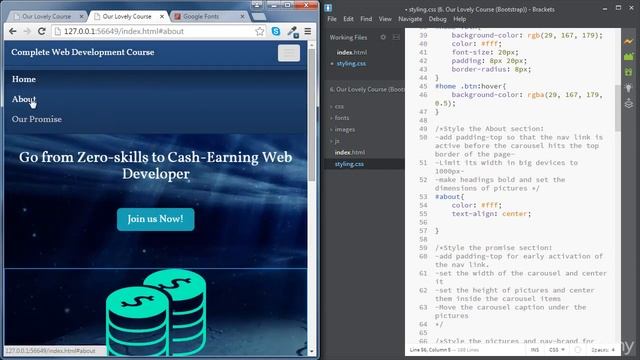Click the Skype extension icon in Chrome
Viewport: 640px width, 360px height.
276,31
